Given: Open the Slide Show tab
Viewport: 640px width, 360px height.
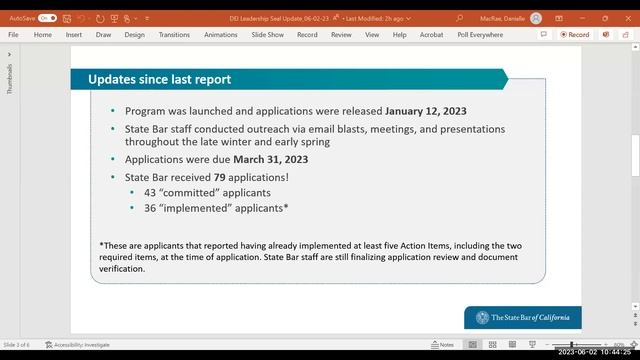Looking at the screenshot, I should [268, 35].
